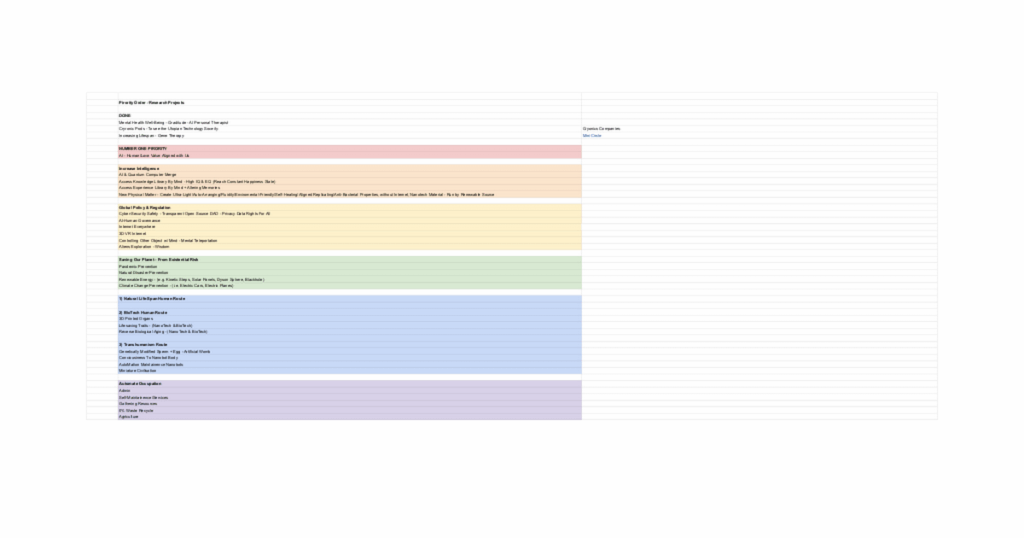Select the 'Cryonics Pods' row
Image resolution: width=1024 pixels, height=538 pixels.
(x=349, y=129)
